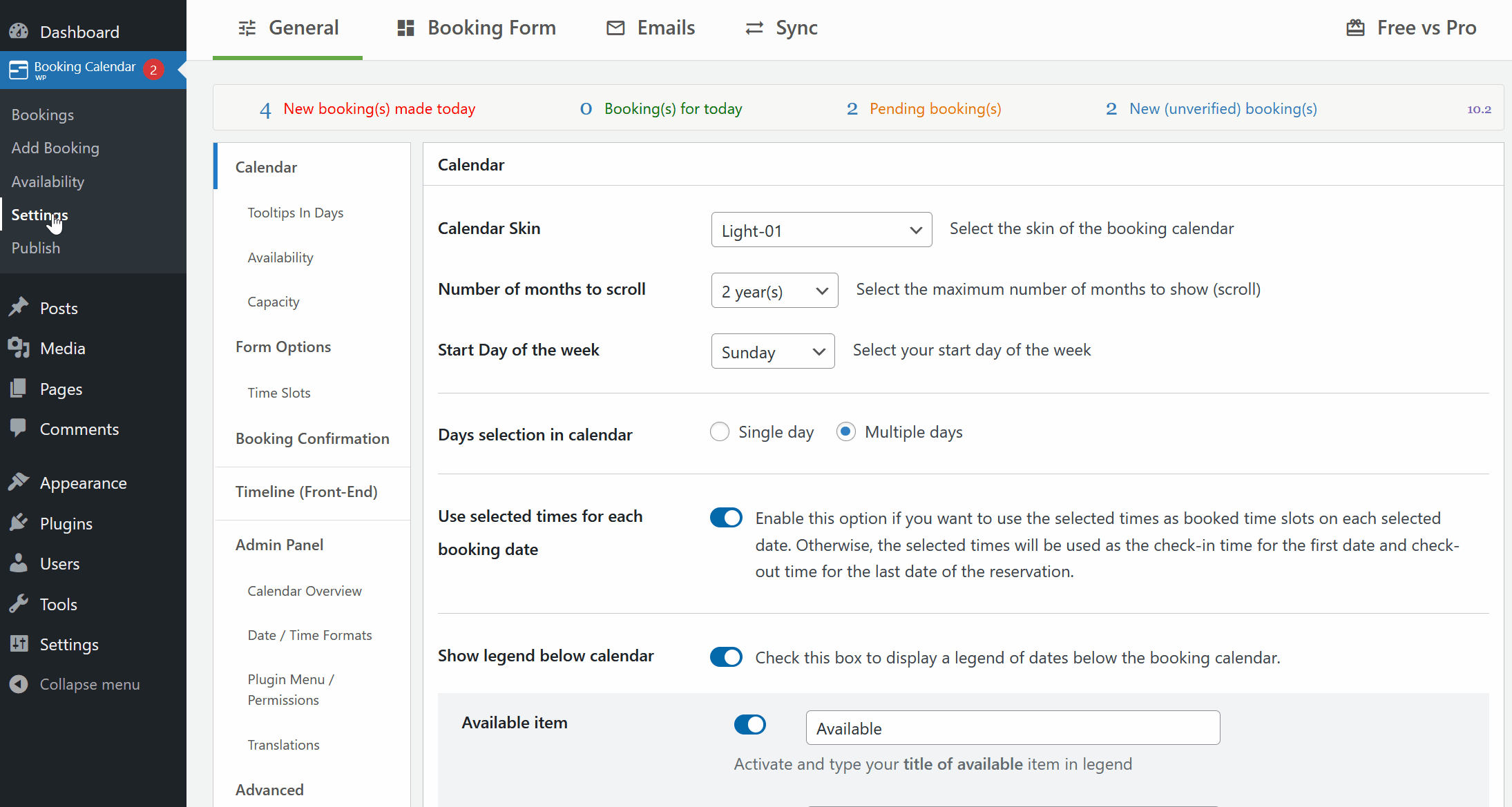Open the Date / Time Formats subsection
The width and height of the screenshot is (1512, 807).
[x=310, y=635]
